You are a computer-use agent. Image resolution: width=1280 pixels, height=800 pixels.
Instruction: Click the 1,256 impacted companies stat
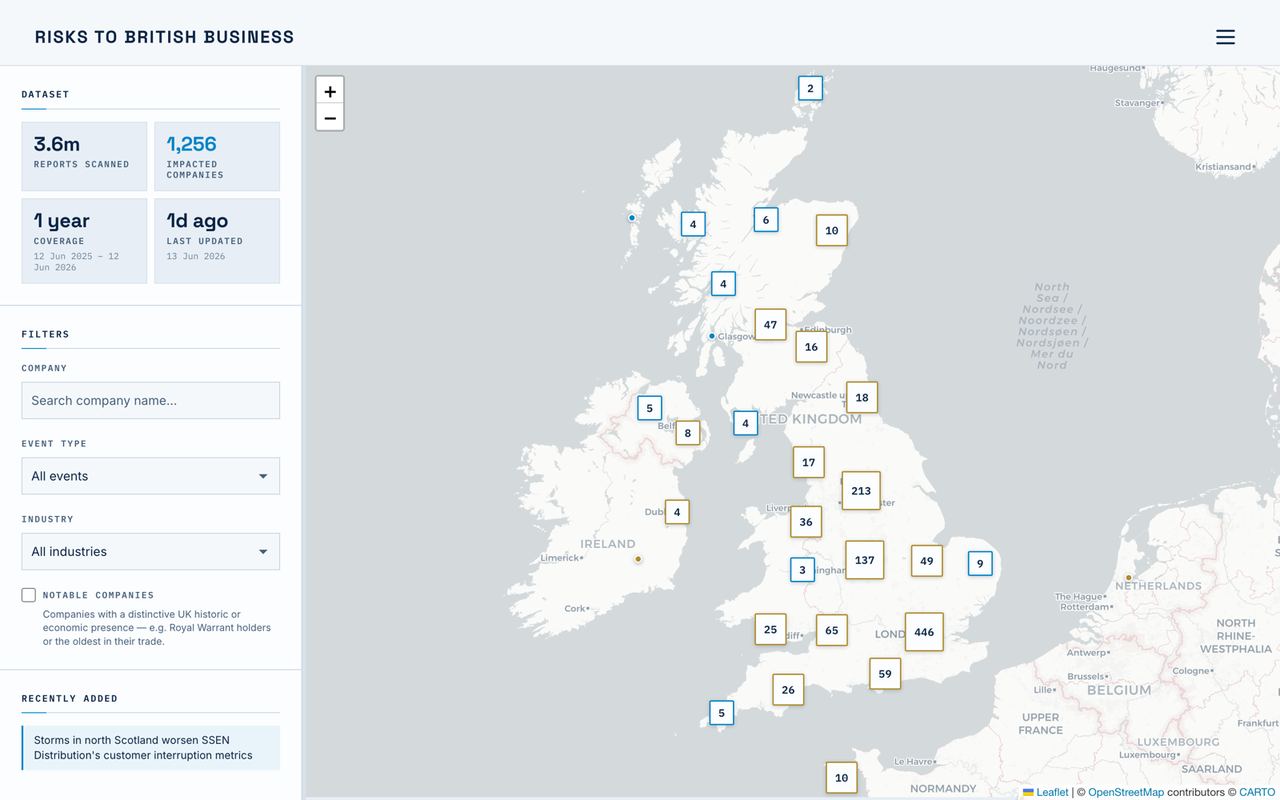point(217,156)
